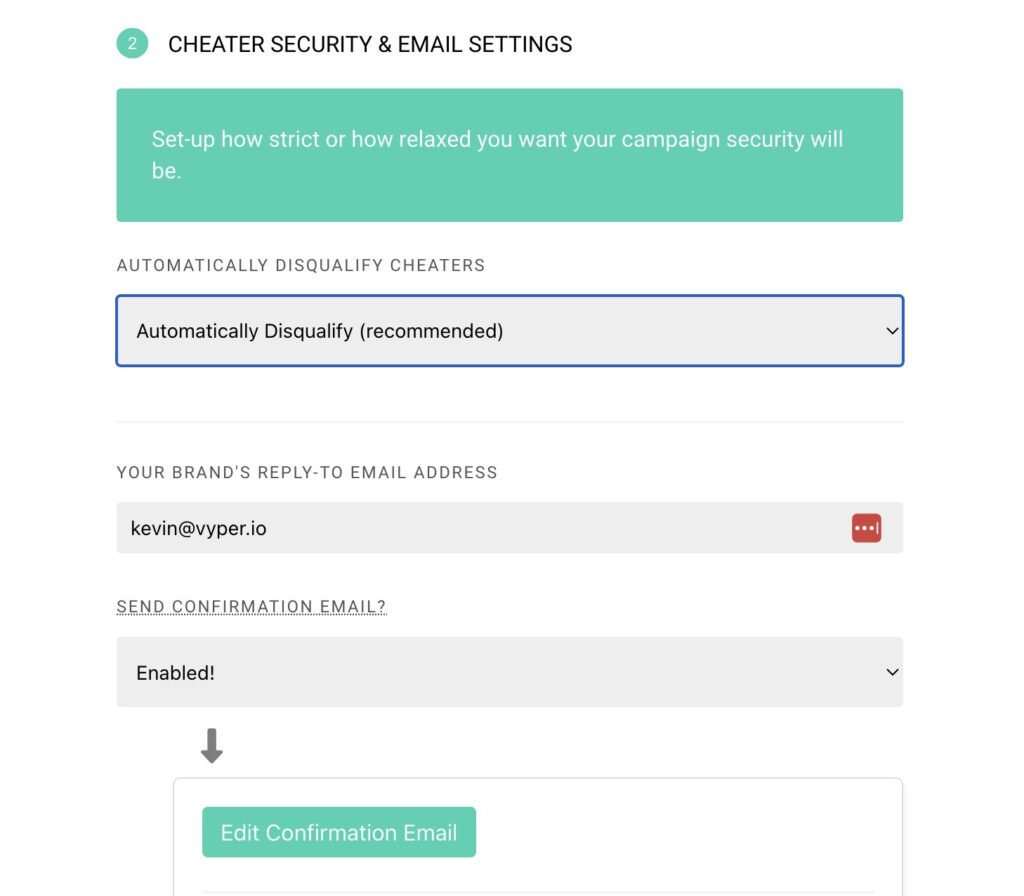This screenshot has width=1024, height=896.
Task: Click the 'Automatically Disqualify Cheaters' label
Action: pyautogui.click(x=301, y=266)
